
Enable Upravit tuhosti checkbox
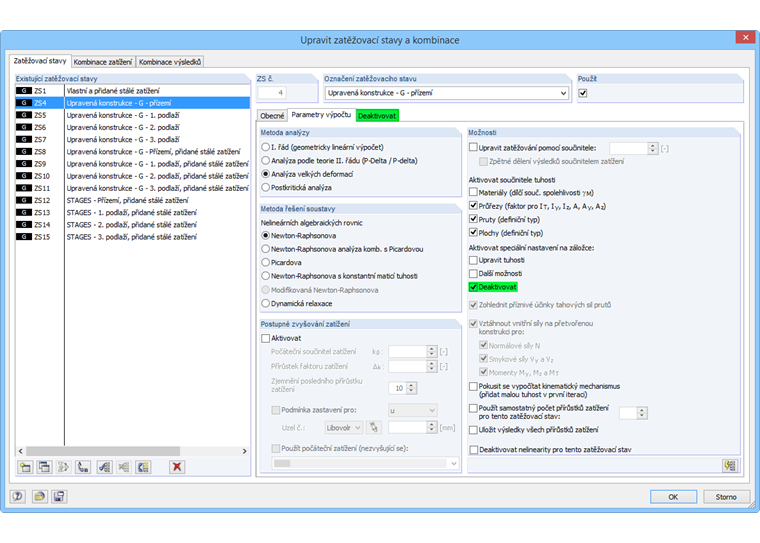click(x=474, y=260)
